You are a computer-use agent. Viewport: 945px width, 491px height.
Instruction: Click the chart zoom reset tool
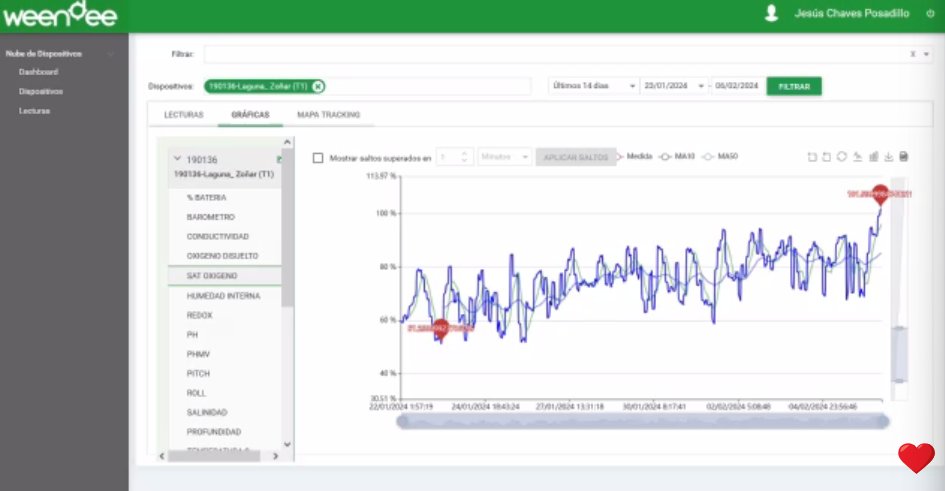tap(826, 157)
